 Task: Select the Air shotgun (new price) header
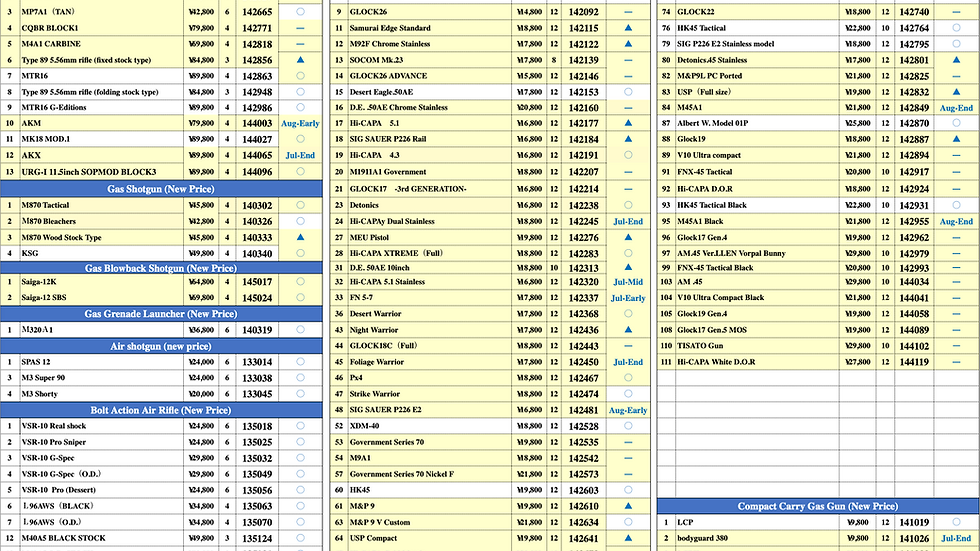161,346
